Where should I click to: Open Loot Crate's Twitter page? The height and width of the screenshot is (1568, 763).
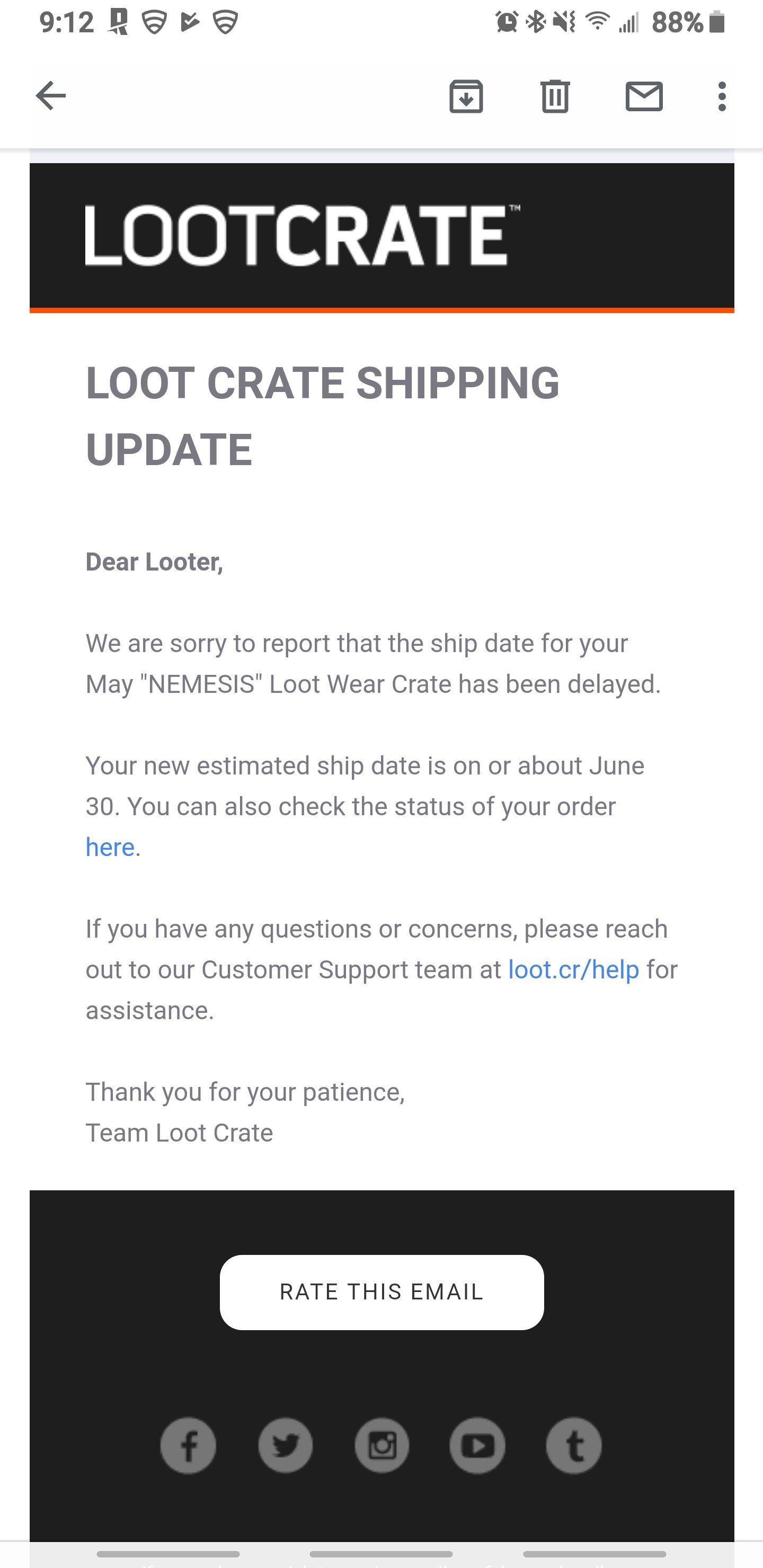pos(285,1446)
